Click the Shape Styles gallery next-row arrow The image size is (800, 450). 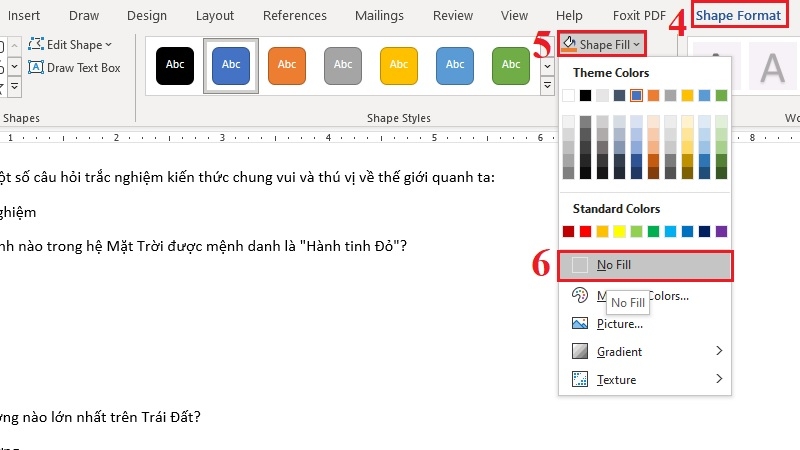(547, 66)
